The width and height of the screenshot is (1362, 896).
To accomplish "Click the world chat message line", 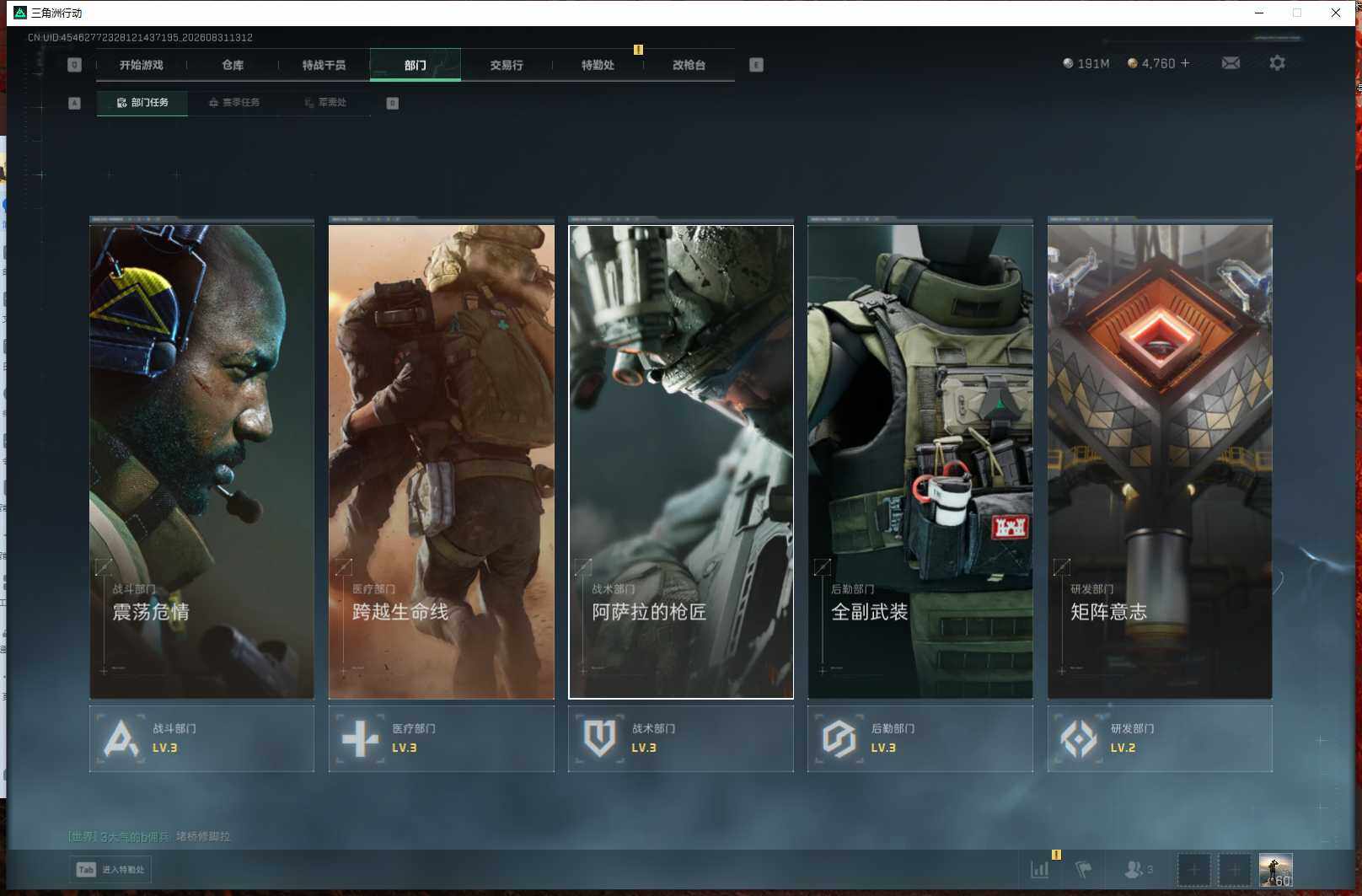I will coord(149,836).
